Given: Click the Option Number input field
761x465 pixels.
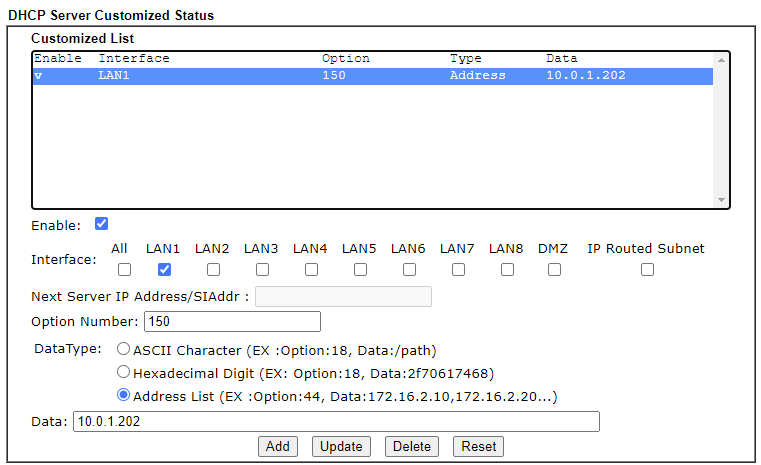Looking at the screenshot, I should (x=232, y=321).
